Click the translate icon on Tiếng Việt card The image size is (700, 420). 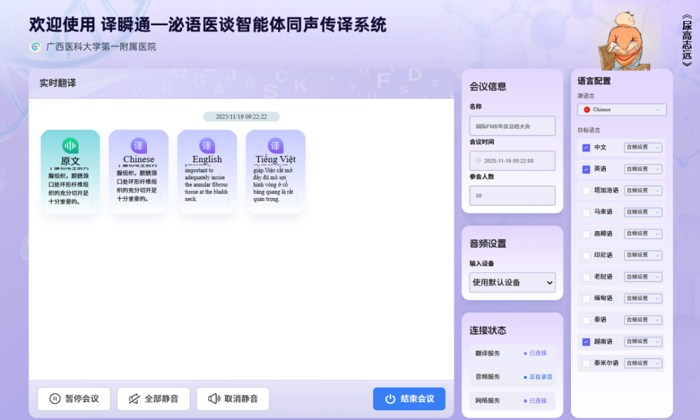coord(275,146)
